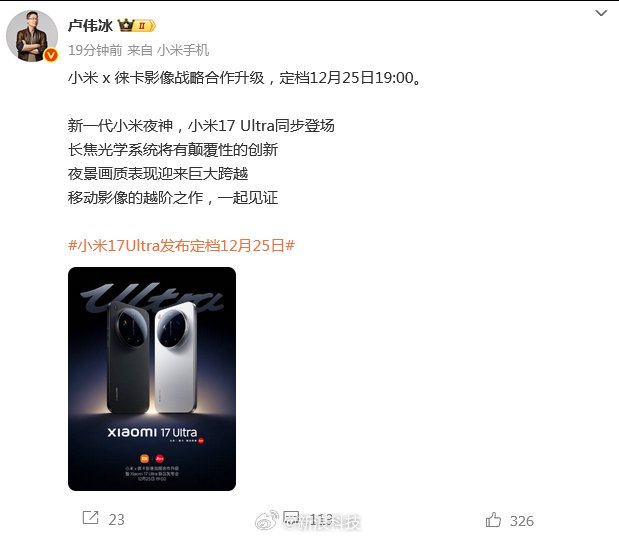Click the Leica red logo on poster
This screenshot has width=619, height=538.
tap(159, 459)
